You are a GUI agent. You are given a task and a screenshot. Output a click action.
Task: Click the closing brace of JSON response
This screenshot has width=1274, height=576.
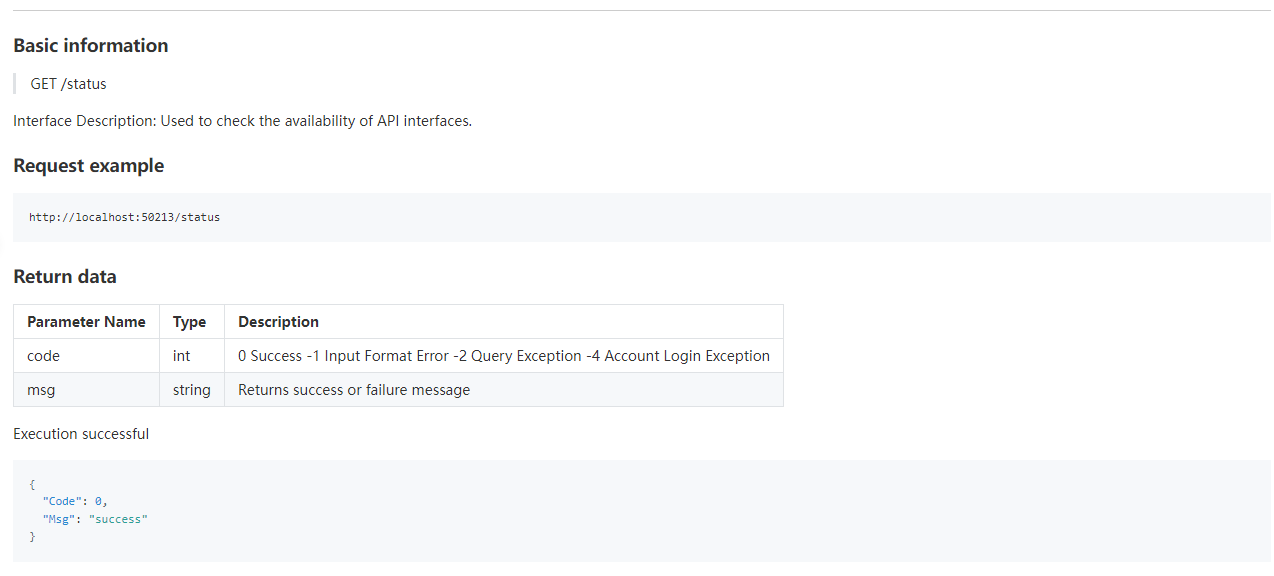coord(32,538)
